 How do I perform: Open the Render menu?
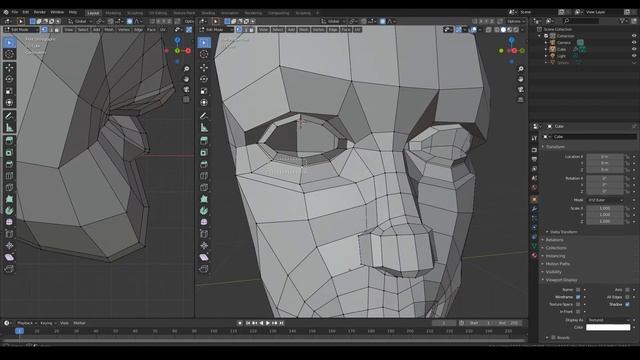[40, 12]
